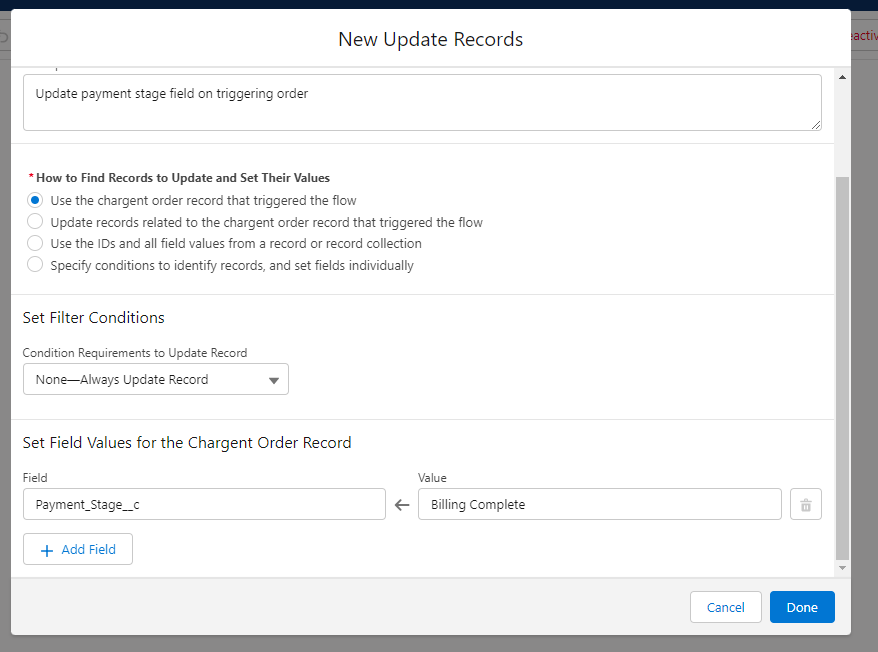Open the 'None—Always Update Record' dropdown
The image size is (878, 652).
click(156, 379)
